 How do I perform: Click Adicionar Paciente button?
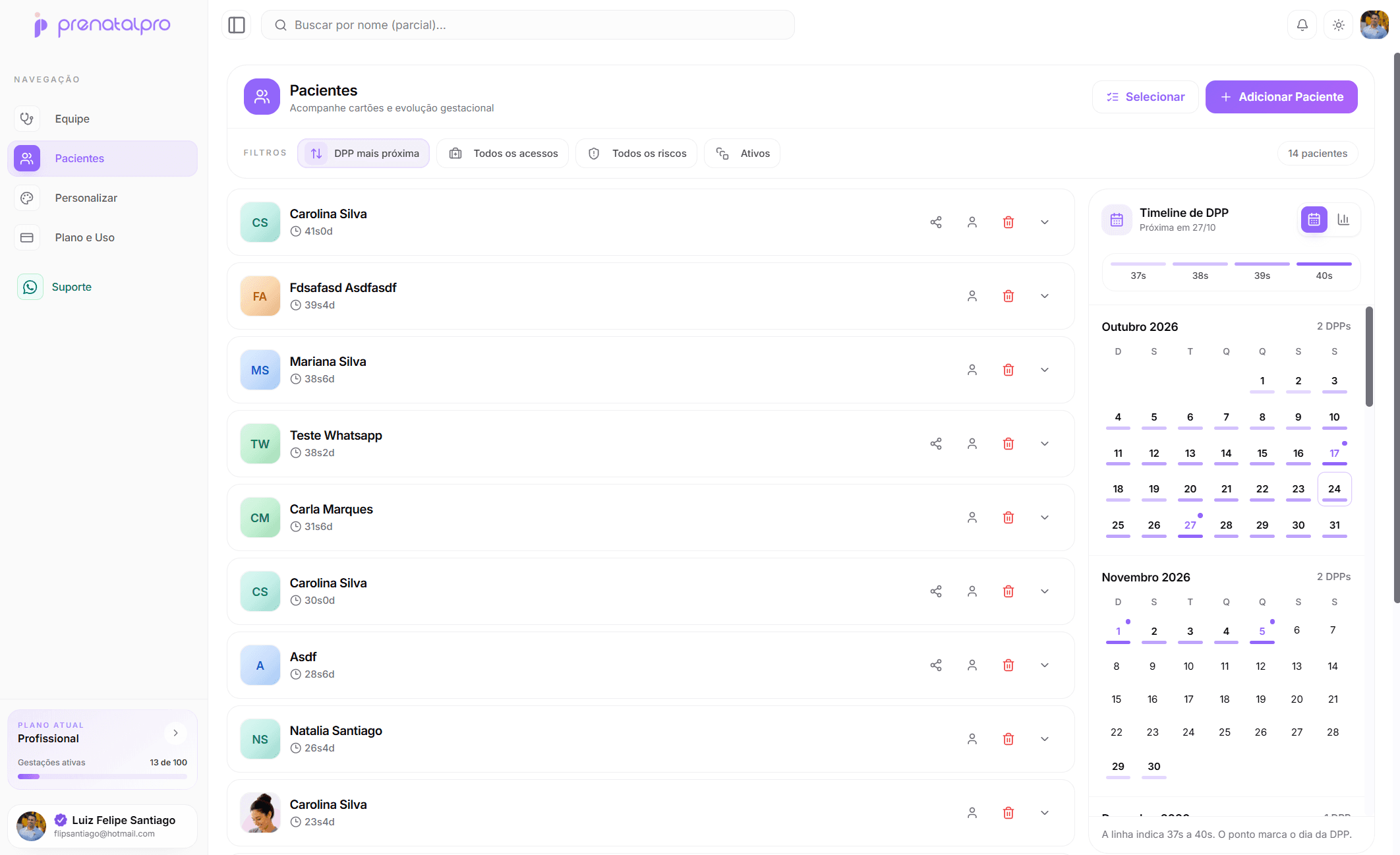(x=1281, y=97)
